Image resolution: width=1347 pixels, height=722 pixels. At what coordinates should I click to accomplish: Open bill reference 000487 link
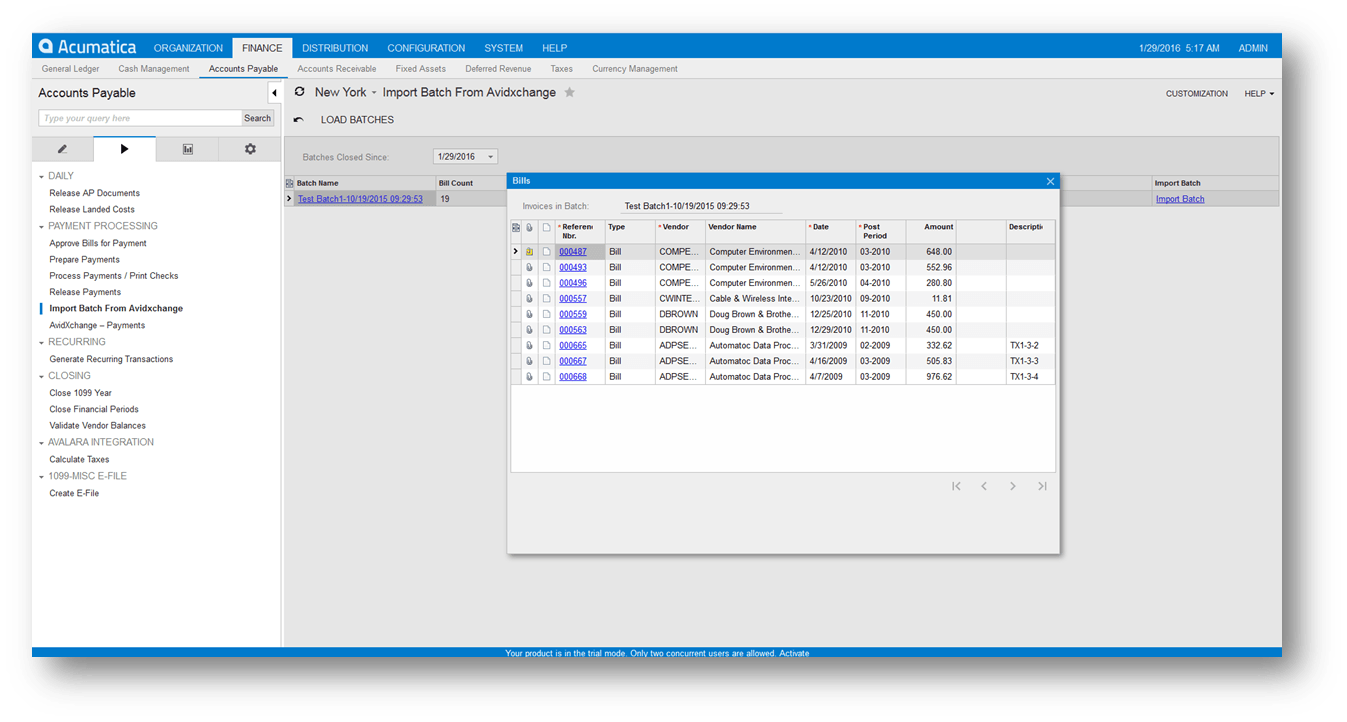pos(573,252)
